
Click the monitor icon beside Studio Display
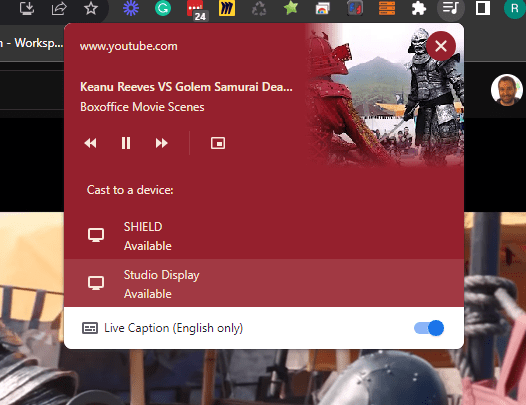click(x=96, y=283)
